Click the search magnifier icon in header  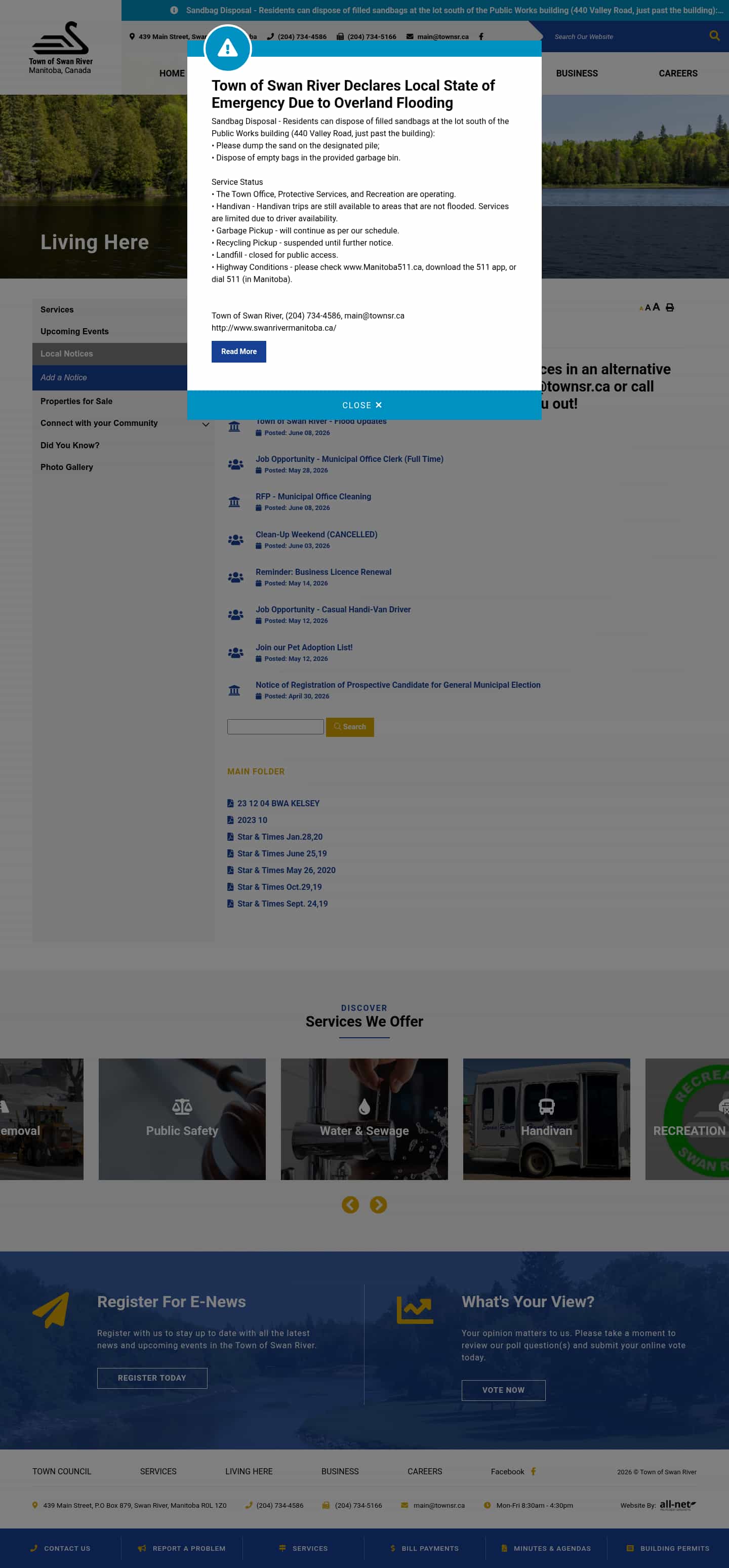714,36
